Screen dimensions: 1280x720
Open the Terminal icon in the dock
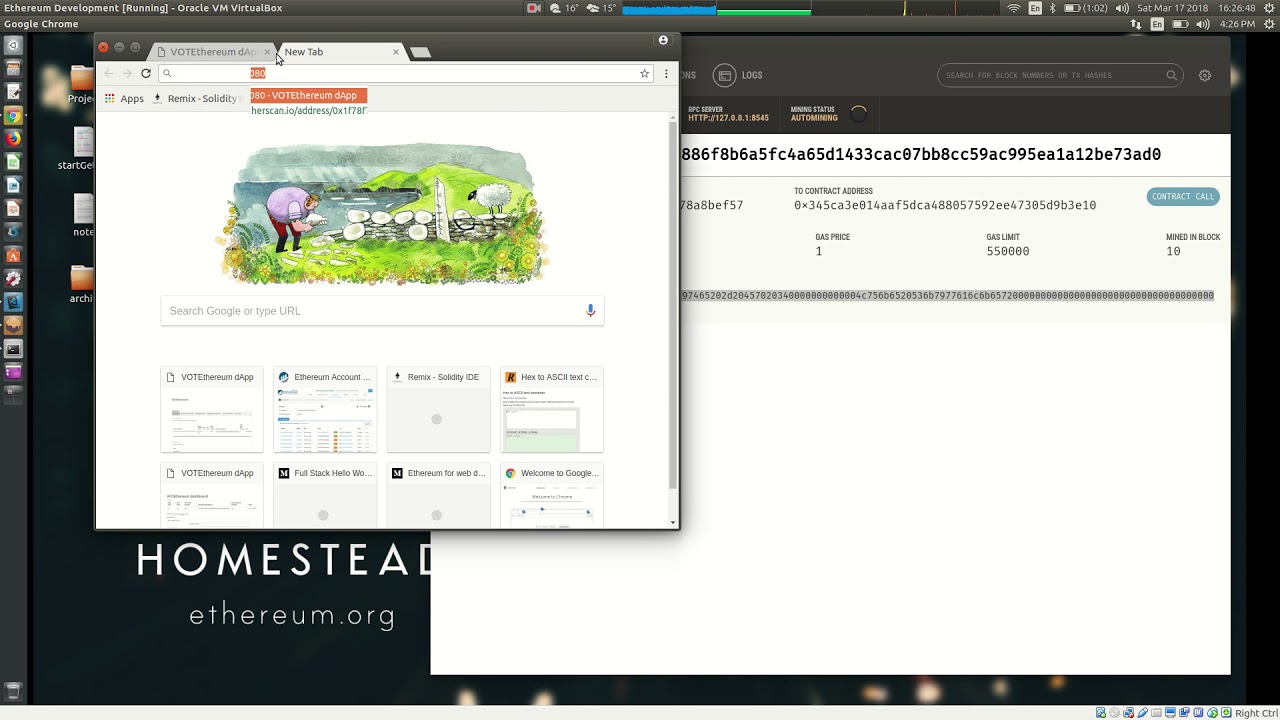(13, 349)
